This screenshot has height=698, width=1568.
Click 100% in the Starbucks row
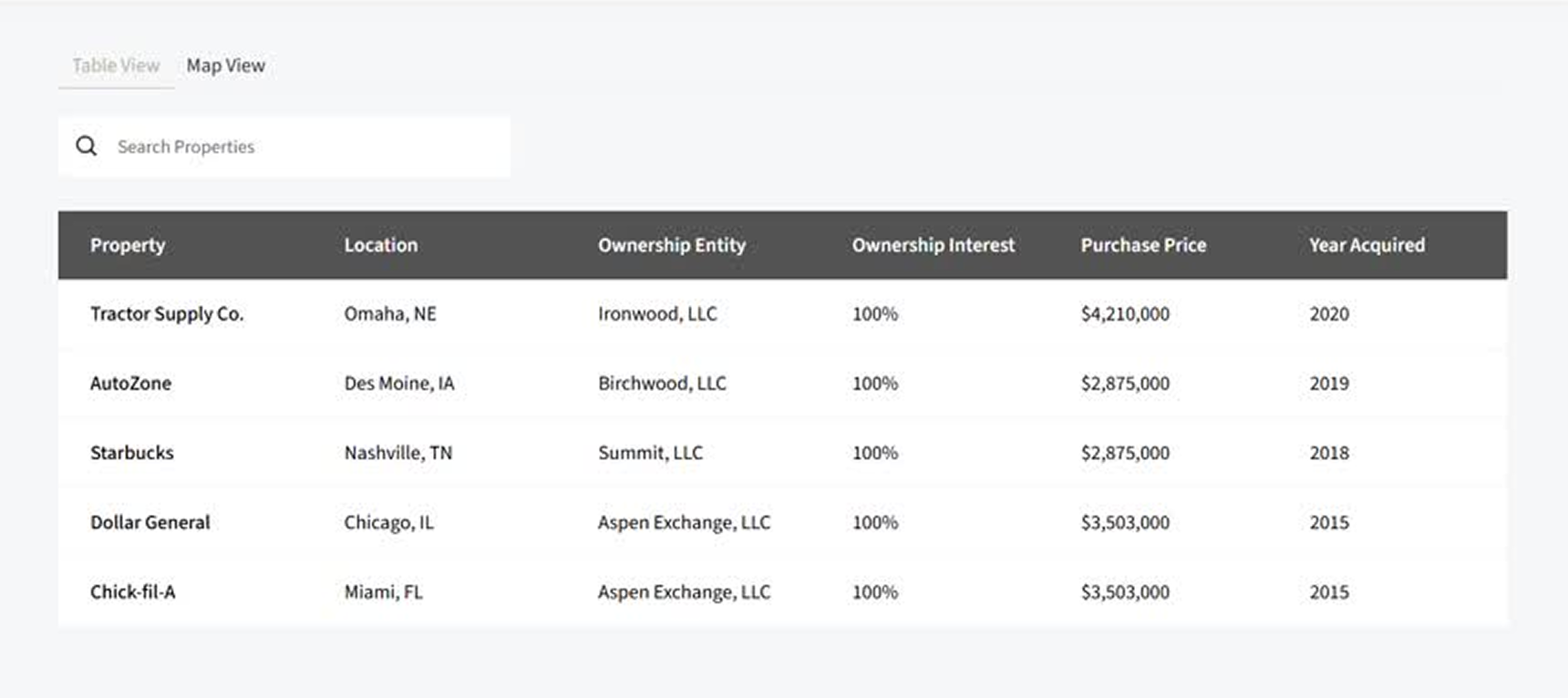coord(875,453)
